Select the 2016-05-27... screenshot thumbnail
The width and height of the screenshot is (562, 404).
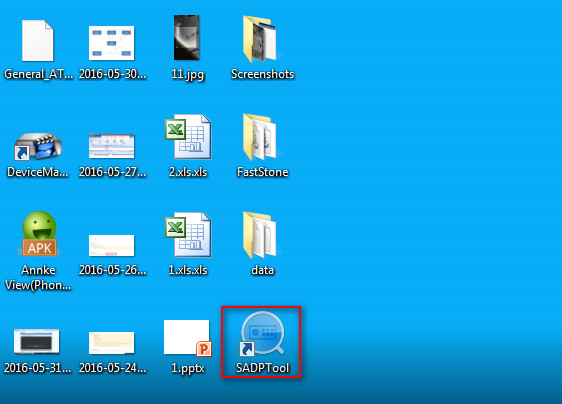click(111, 146)
